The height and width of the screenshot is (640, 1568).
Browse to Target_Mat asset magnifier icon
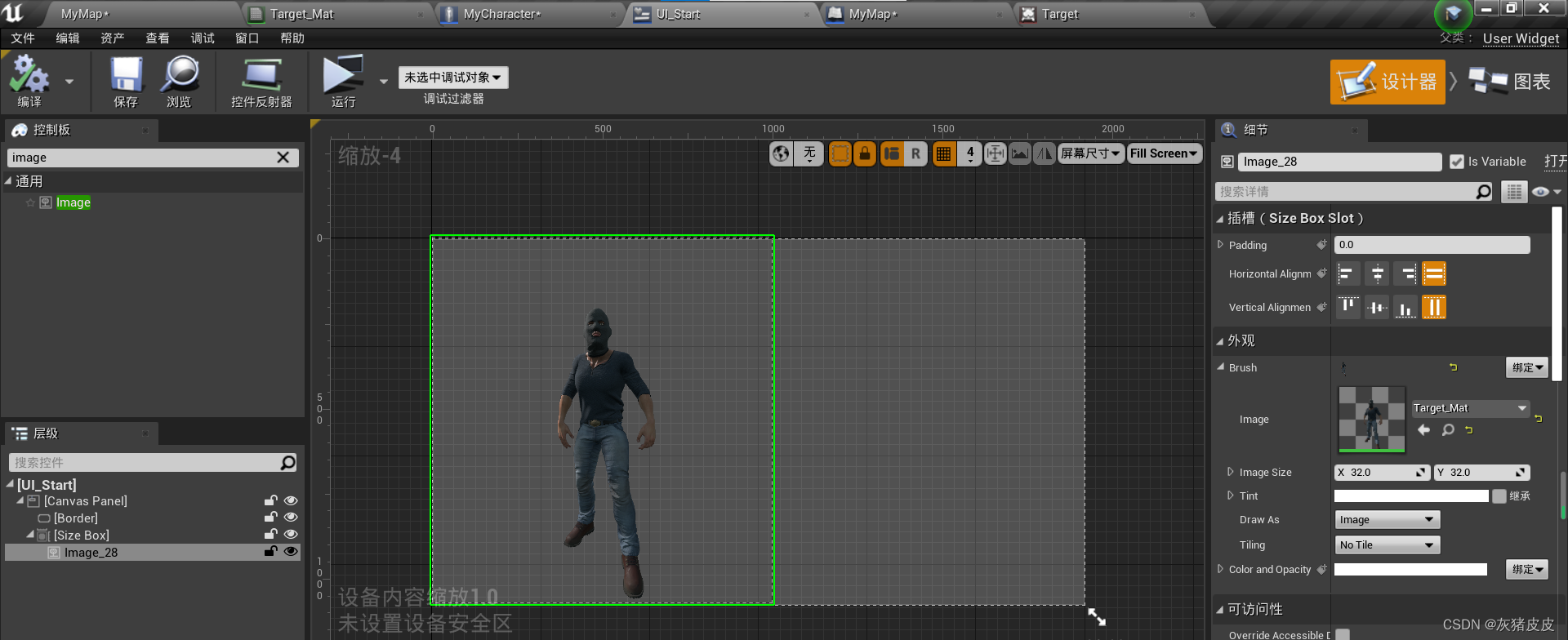[x=1448, y=429]
